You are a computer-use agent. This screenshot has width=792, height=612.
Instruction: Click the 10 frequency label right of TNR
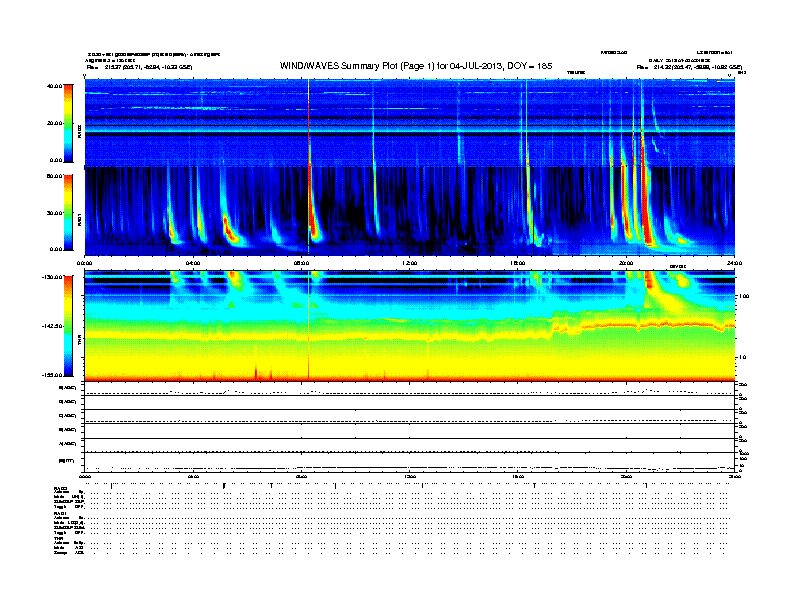(742, 358)
